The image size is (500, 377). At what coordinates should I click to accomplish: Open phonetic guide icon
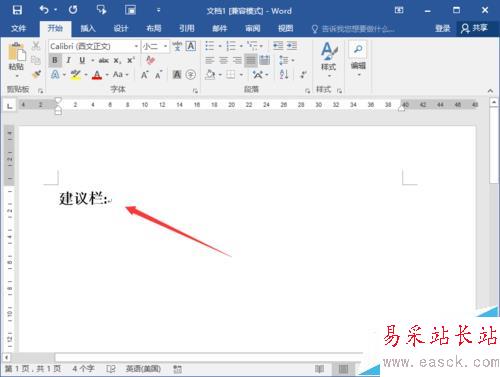tap(177, 46)
